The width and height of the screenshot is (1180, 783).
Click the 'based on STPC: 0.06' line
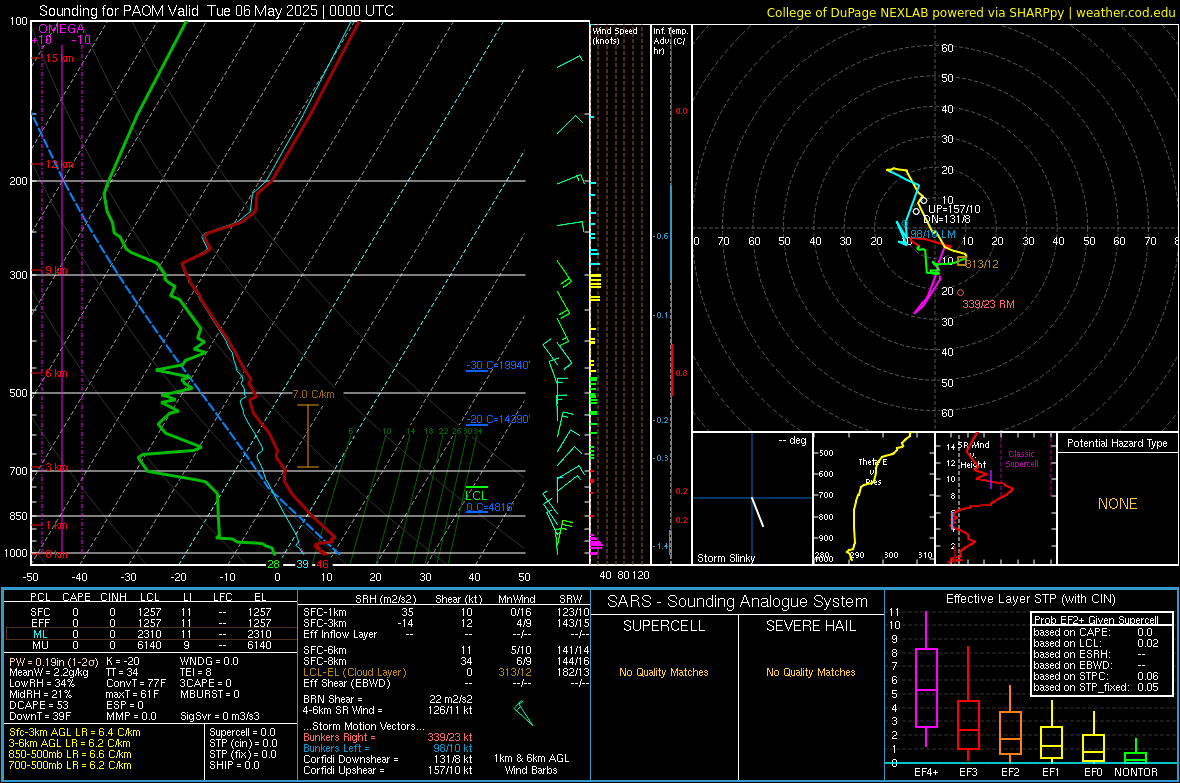(x=1096, y=676)
